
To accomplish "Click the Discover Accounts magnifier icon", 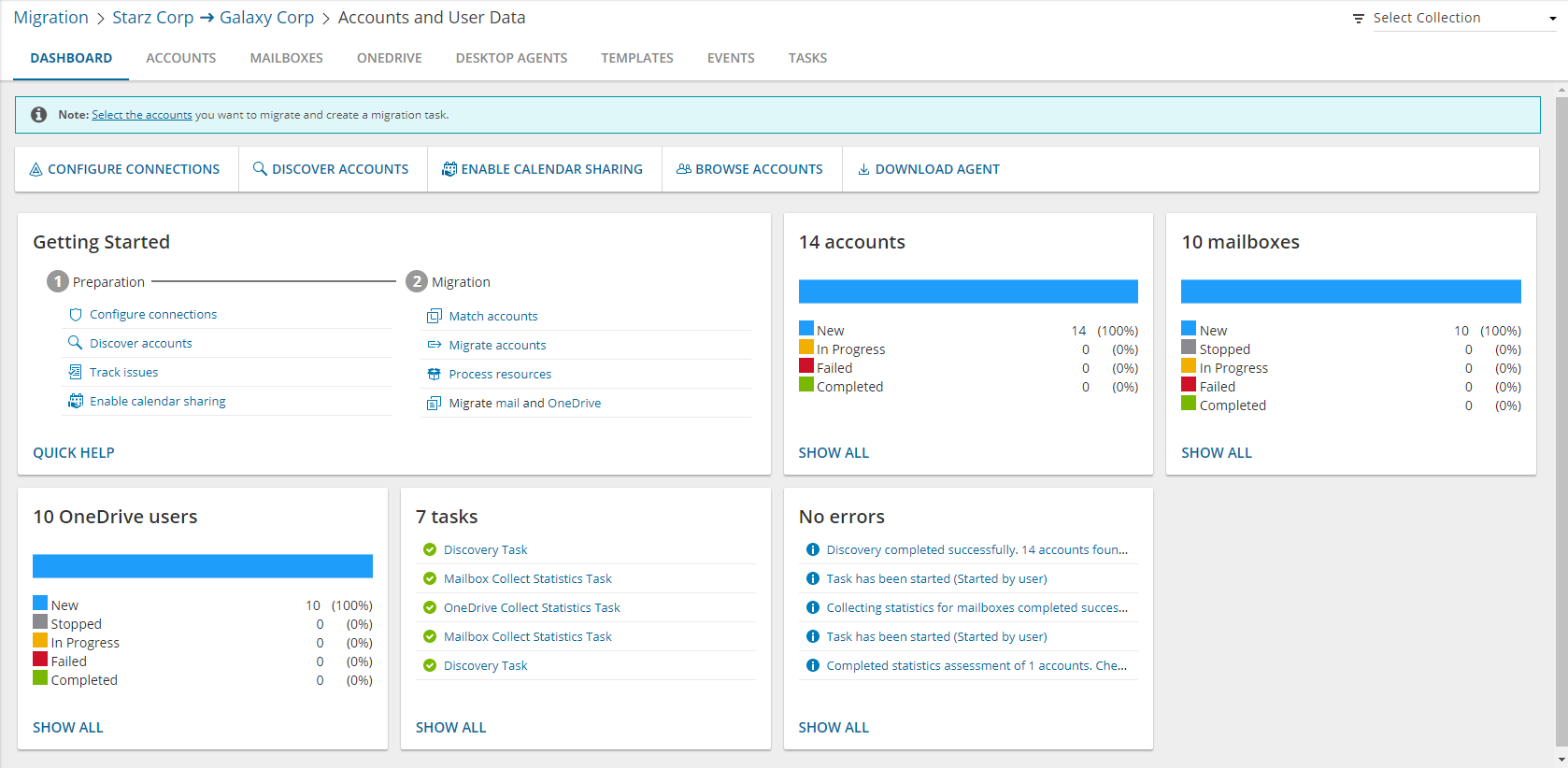I will [260, 169].
